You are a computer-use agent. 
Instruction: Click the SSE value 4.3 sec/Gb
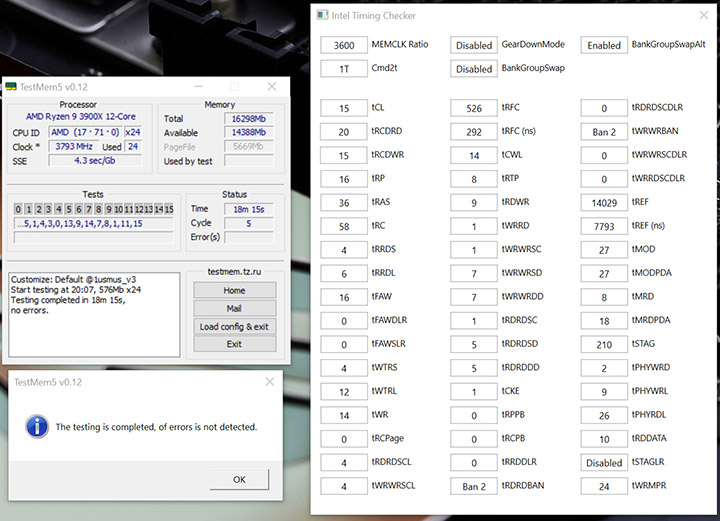(x=95, y=161)
